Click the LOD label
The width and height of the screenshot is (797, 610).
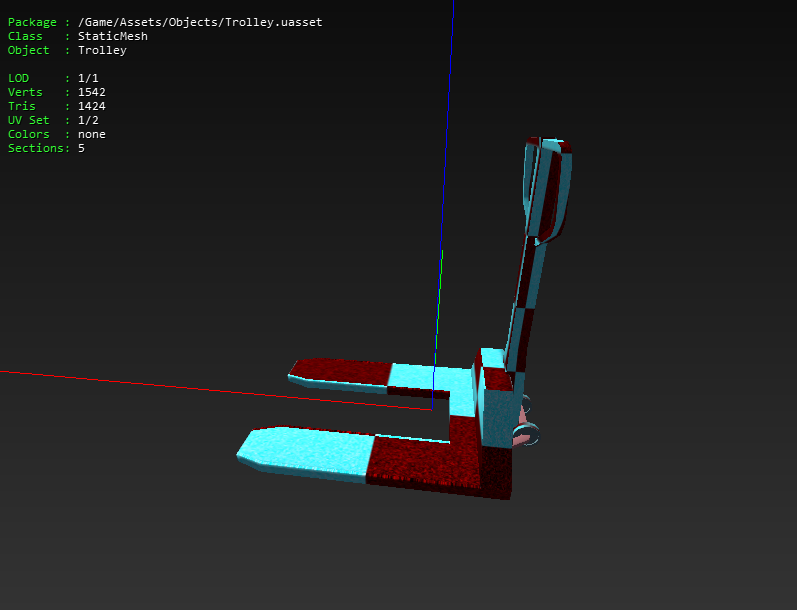18,78
